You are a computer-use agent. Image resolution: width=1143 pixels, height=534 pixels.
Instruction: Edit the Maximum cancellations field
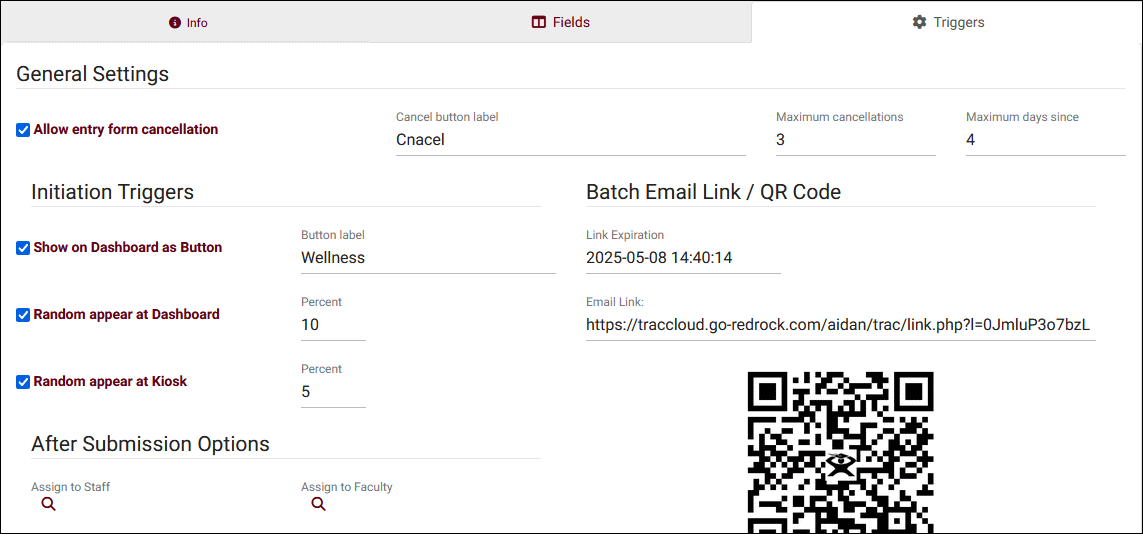click(855, 140)
